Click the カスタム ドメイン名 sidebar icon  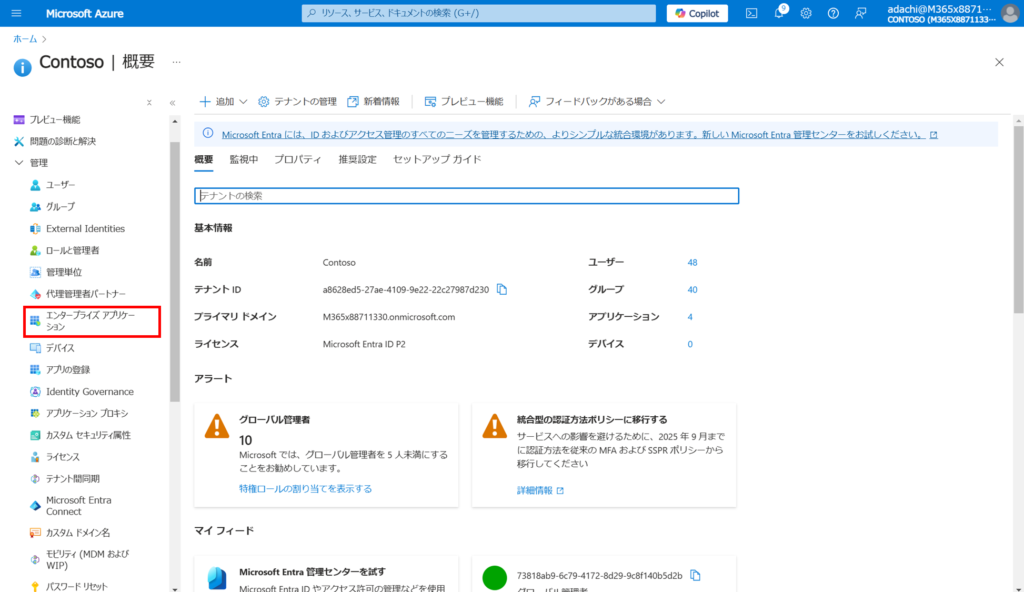click(x=35, y=533)
